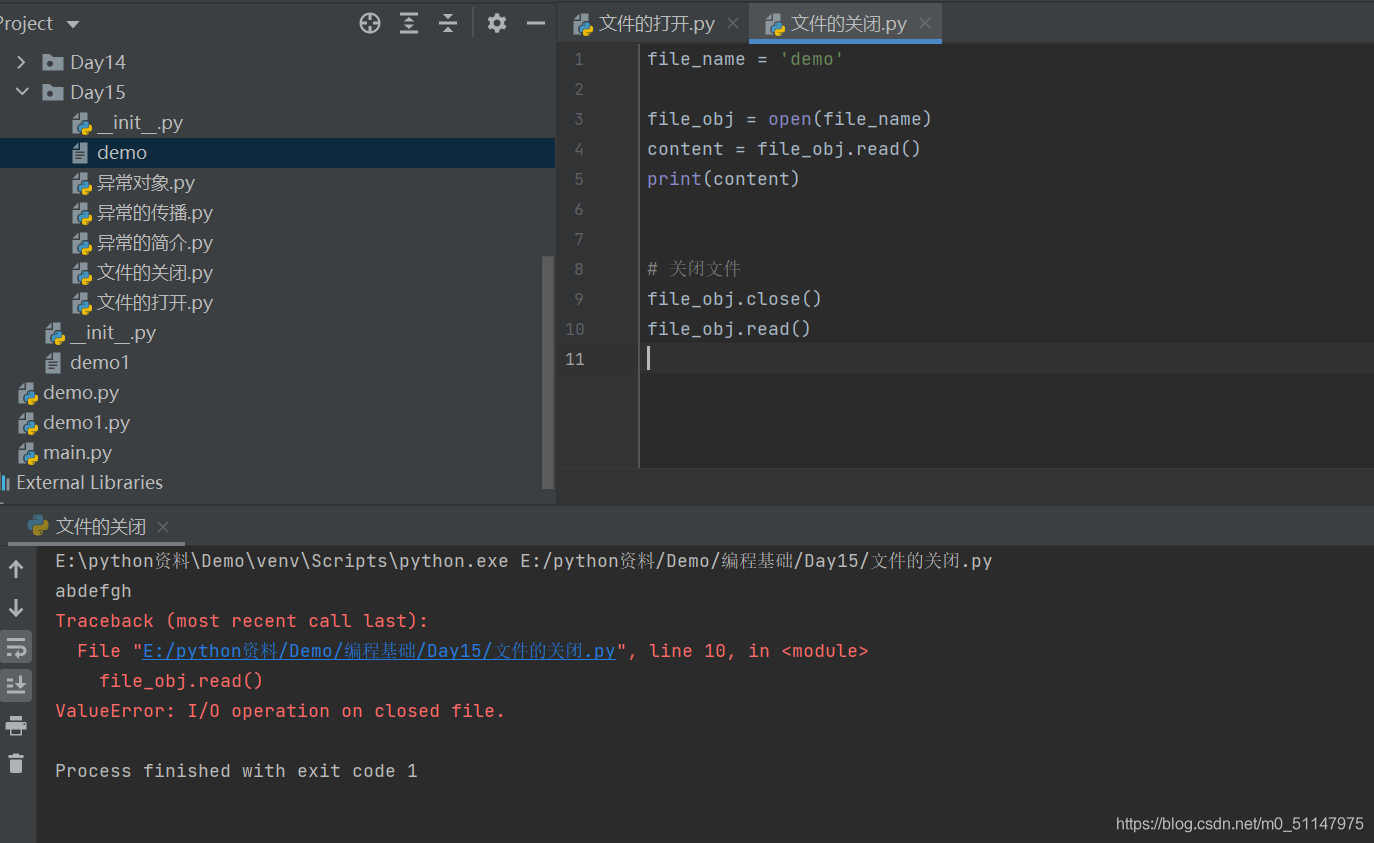Click the print icon in Run toolbar

[x=16, y=725]
